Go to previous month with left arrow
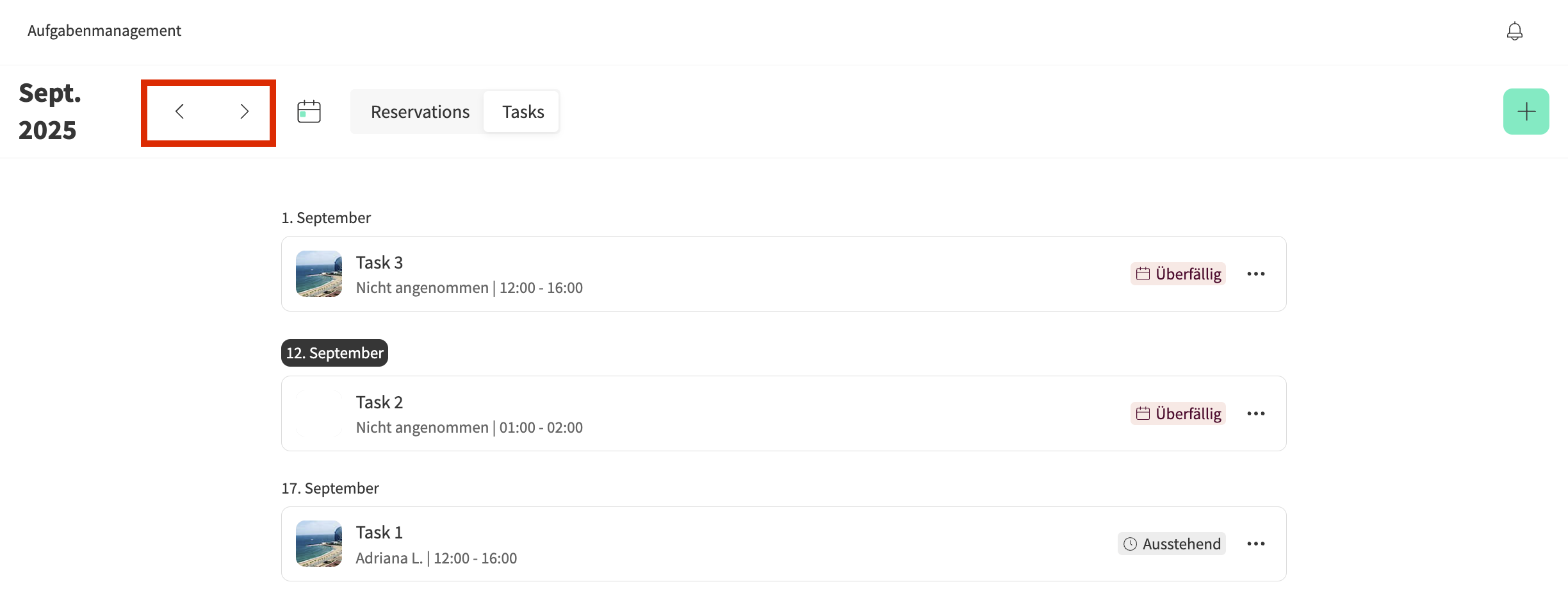The width and height of the screenshot is (1568, 600). click(180, 112)
